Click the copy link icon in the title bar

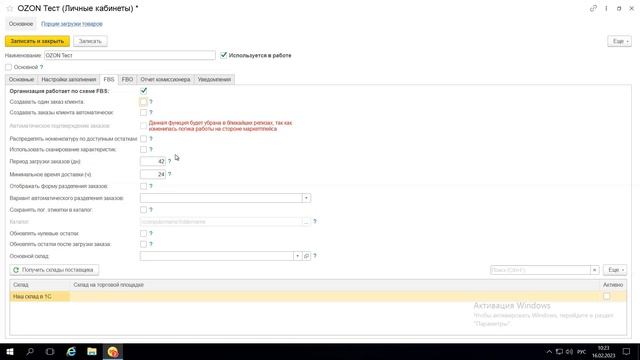coord(593,8)
